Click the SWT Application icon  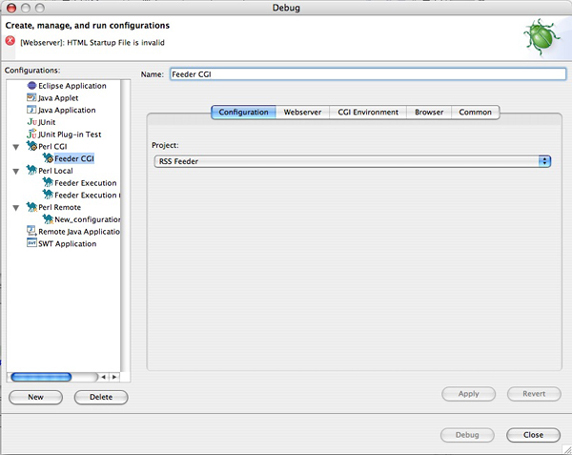31,243
